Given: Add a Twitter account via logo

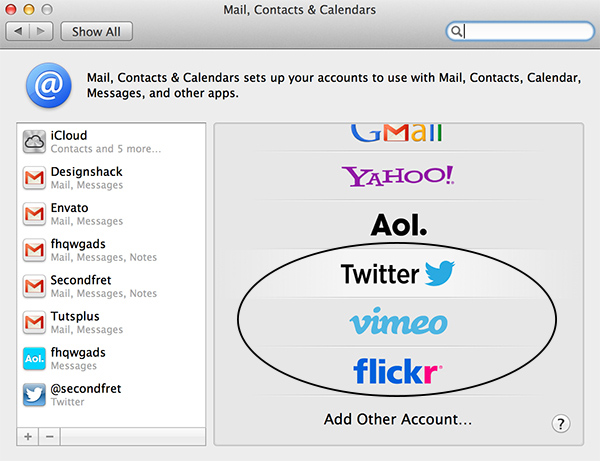Looking at the screenshot, I should pyautogui.click(x=398, y=274).
